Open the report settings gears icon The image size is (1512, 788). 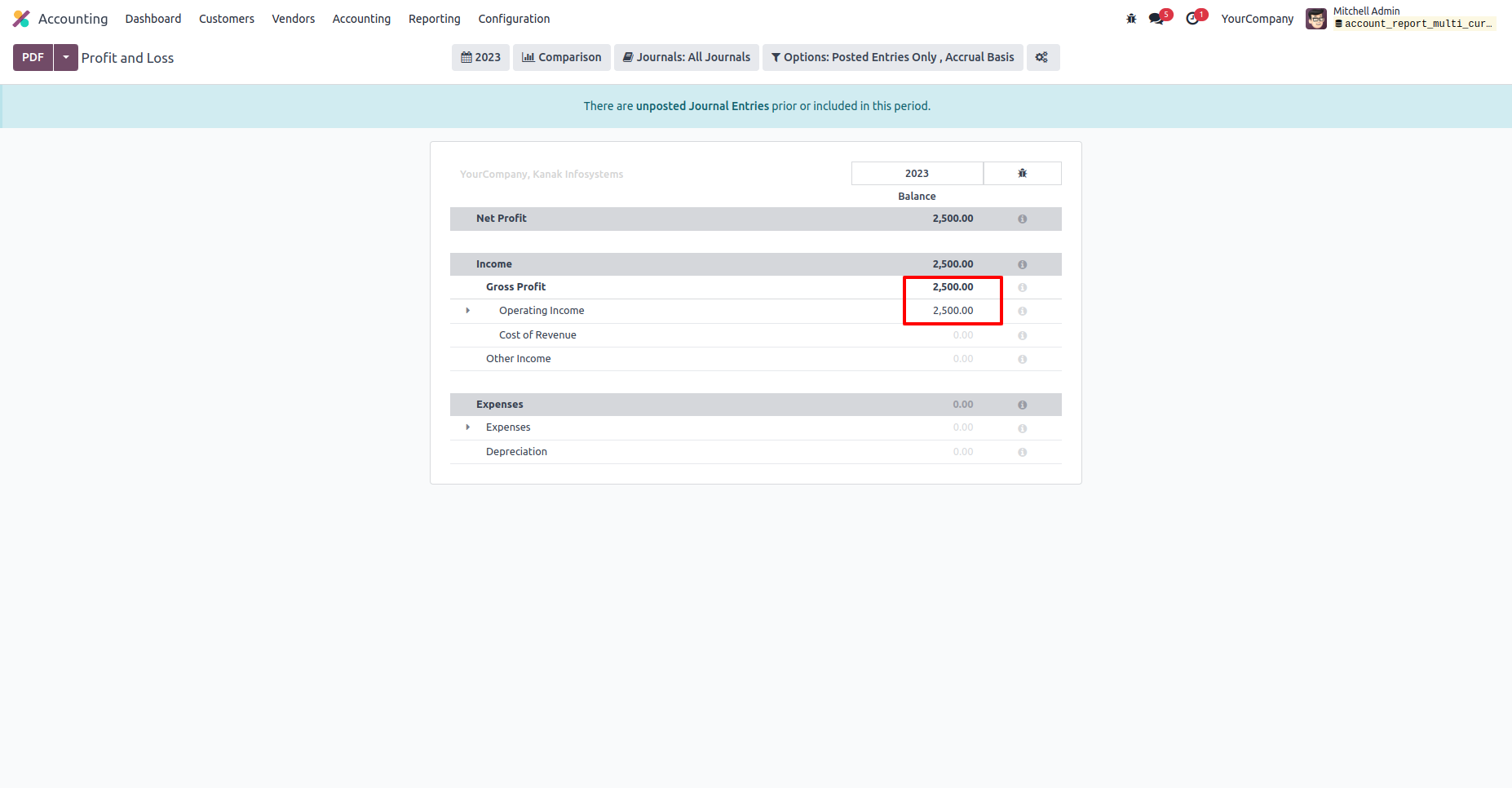click(x=1042, y=57)
